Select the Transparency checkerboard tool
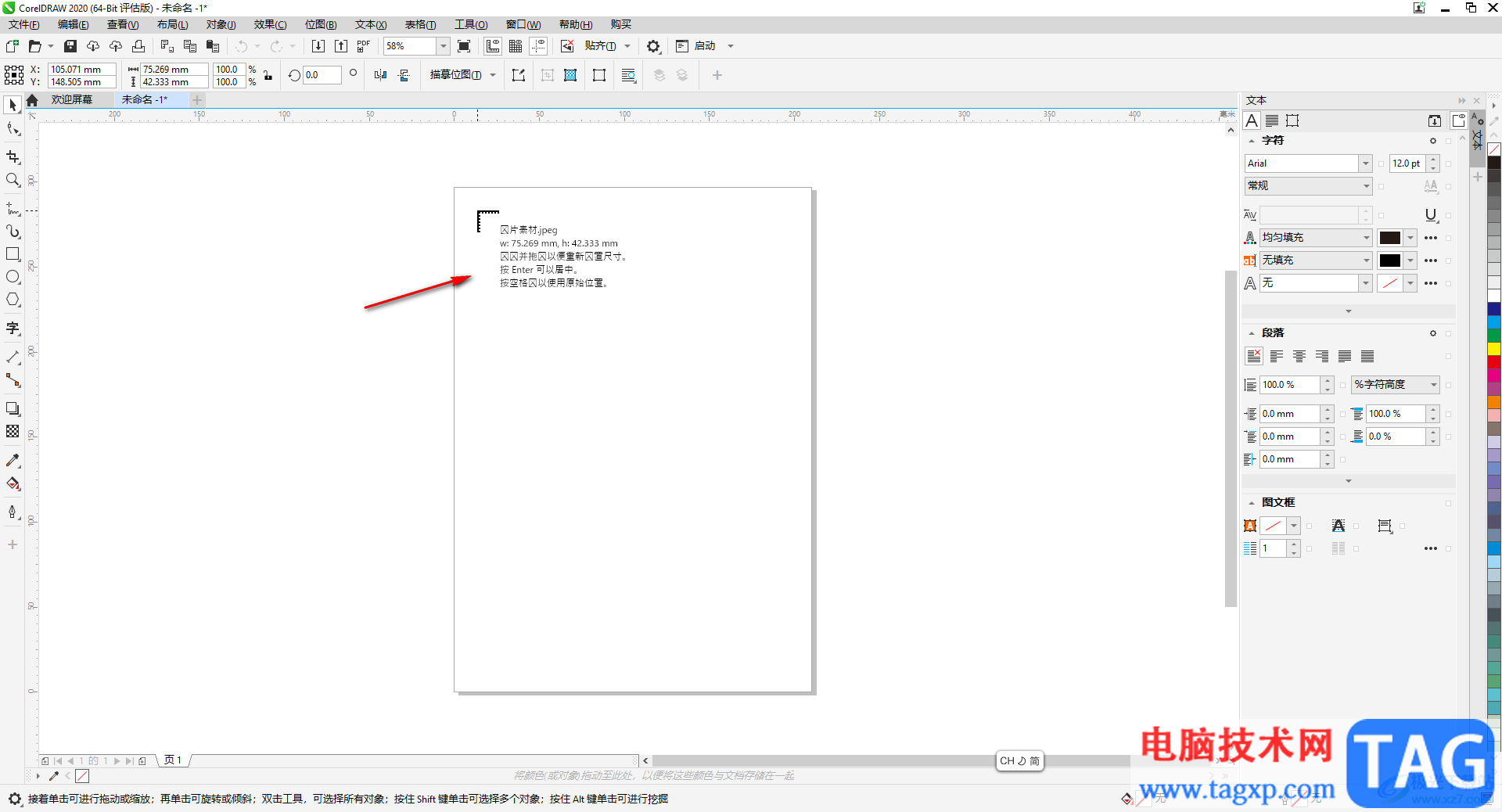The width and height of the screenshot is (1502, 812). click(x=13, y=431)
